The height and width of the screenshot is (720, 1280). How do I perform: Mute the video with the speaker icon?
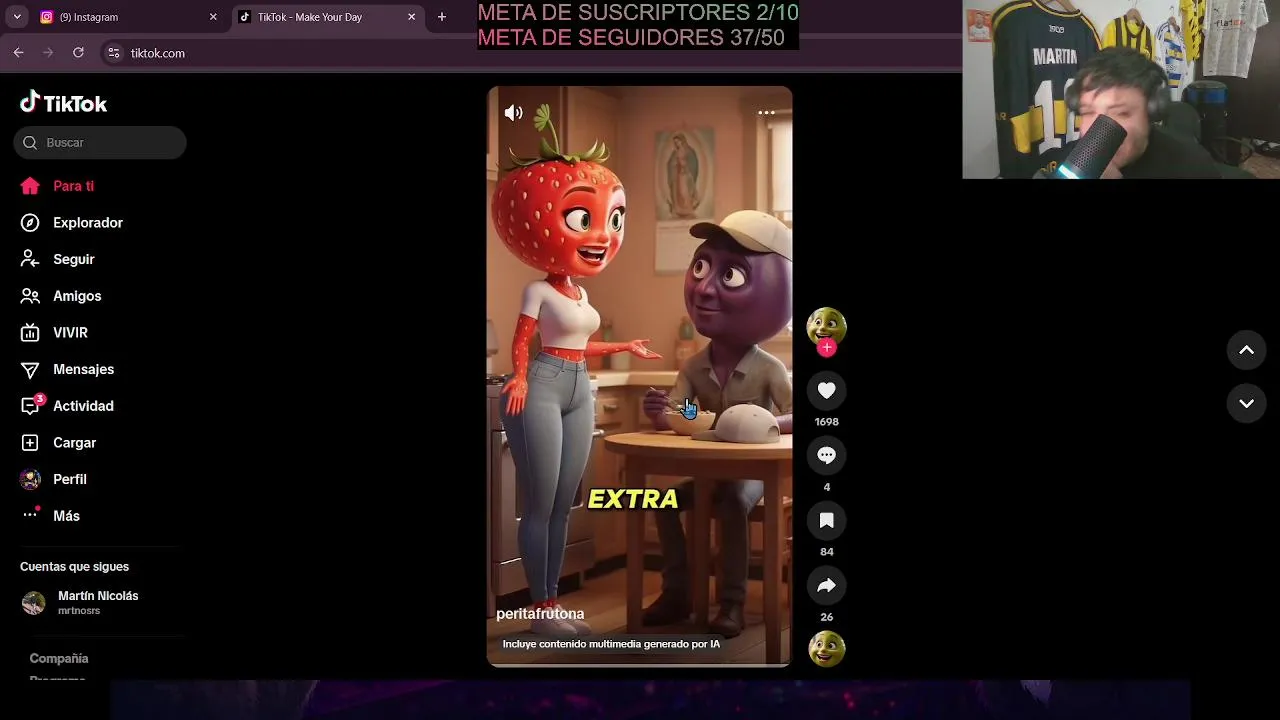pyautogui.click(x=513, y=113)
